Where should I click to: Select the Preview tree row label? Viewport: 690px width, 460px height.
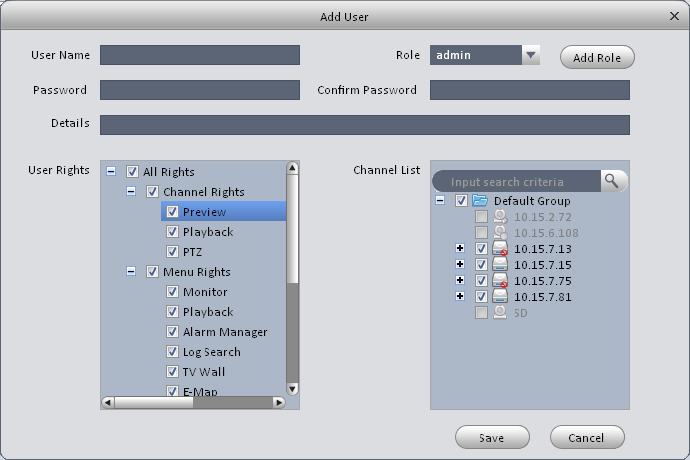coord(204,212)
